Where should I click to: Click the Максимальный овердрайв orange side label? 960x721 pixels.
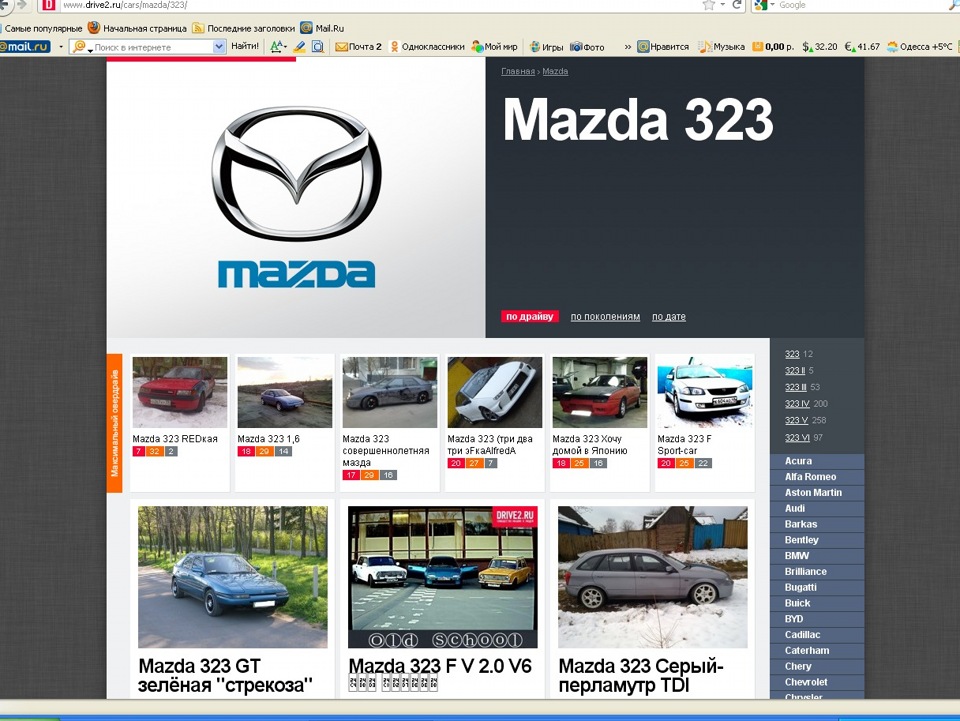pyautogui.click(x=114, y=423)
